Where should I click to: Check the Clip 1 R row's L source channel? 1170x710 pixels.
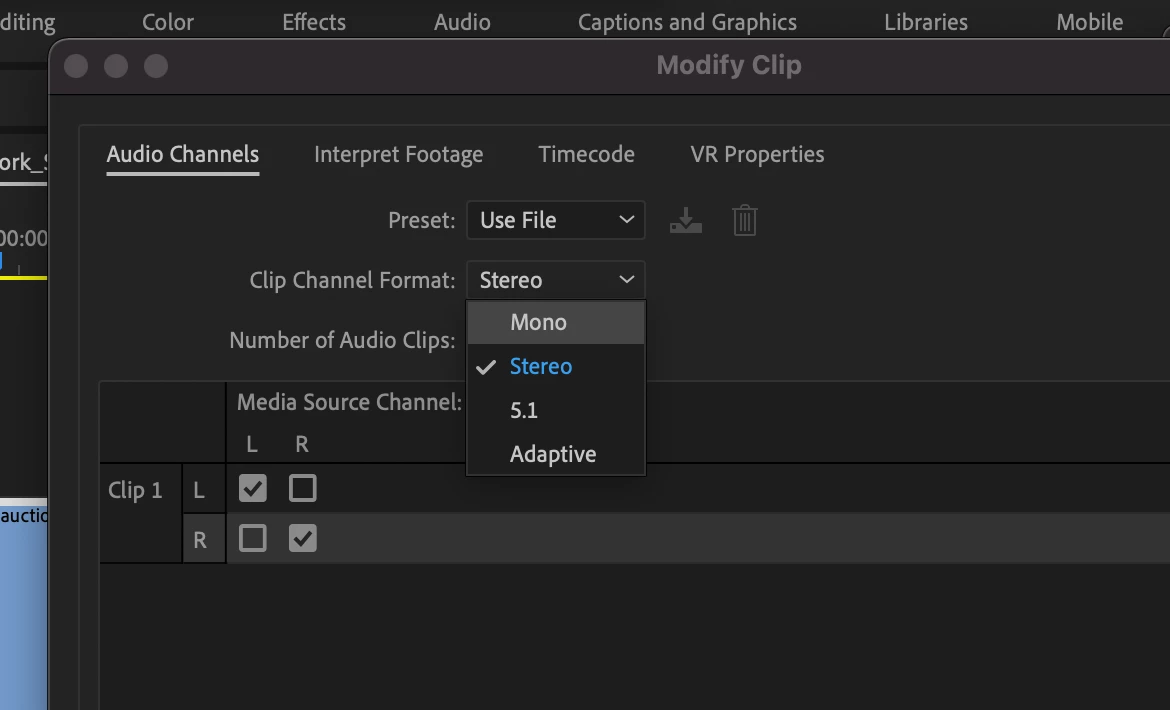point(252,538)
